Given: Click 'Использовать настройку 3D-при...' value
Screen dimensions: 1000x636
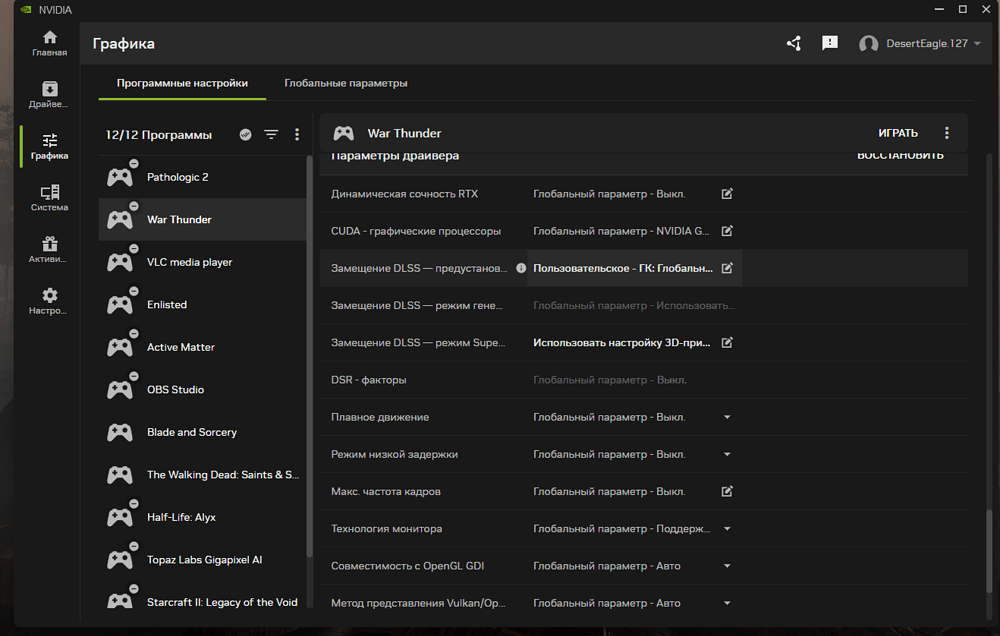Looking at the screenshot, I should click(x=622, y=343).
